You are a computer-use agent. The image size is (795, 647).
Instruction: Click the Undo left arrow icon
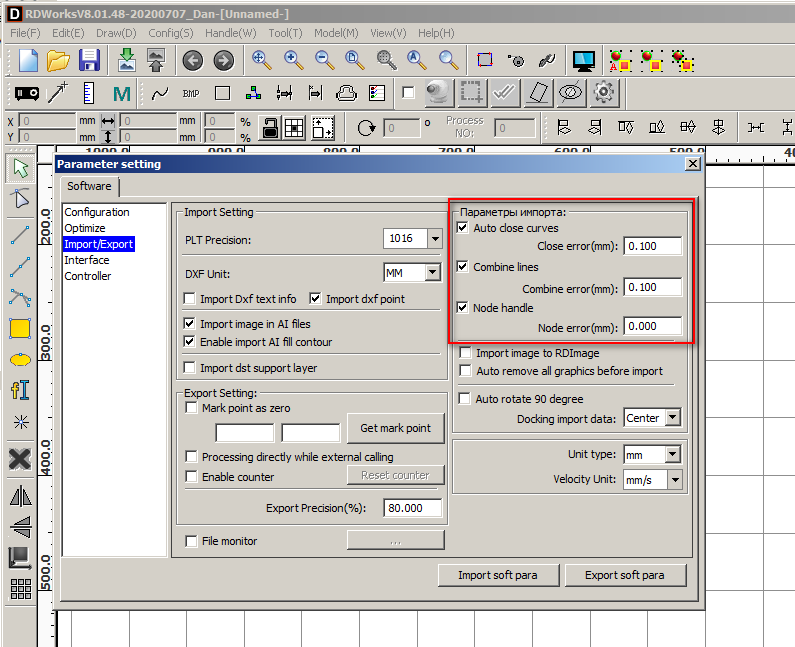coord(192,60)
